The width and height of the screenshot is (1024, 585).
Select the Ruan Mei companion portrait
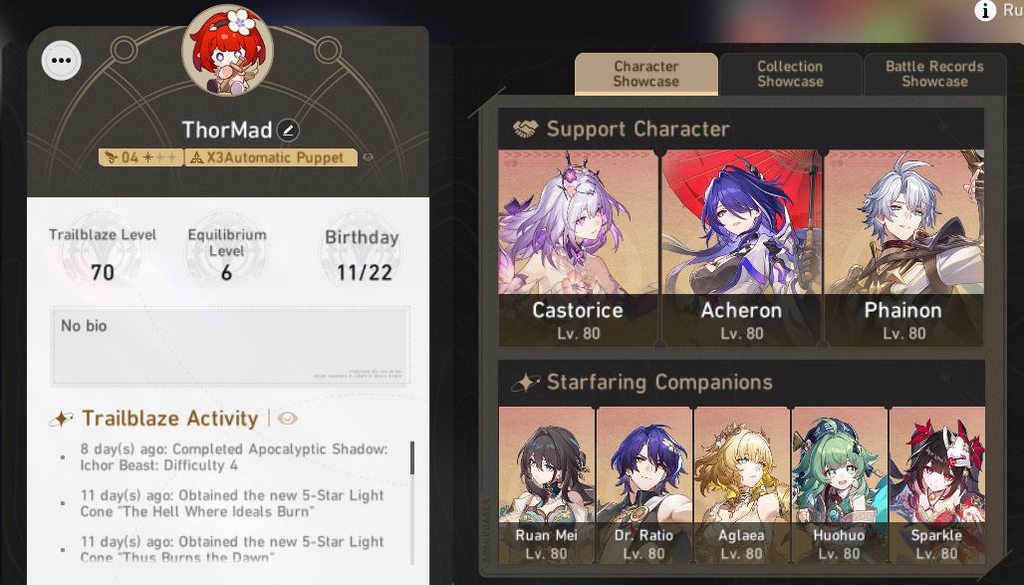click(x=547, y=485)
